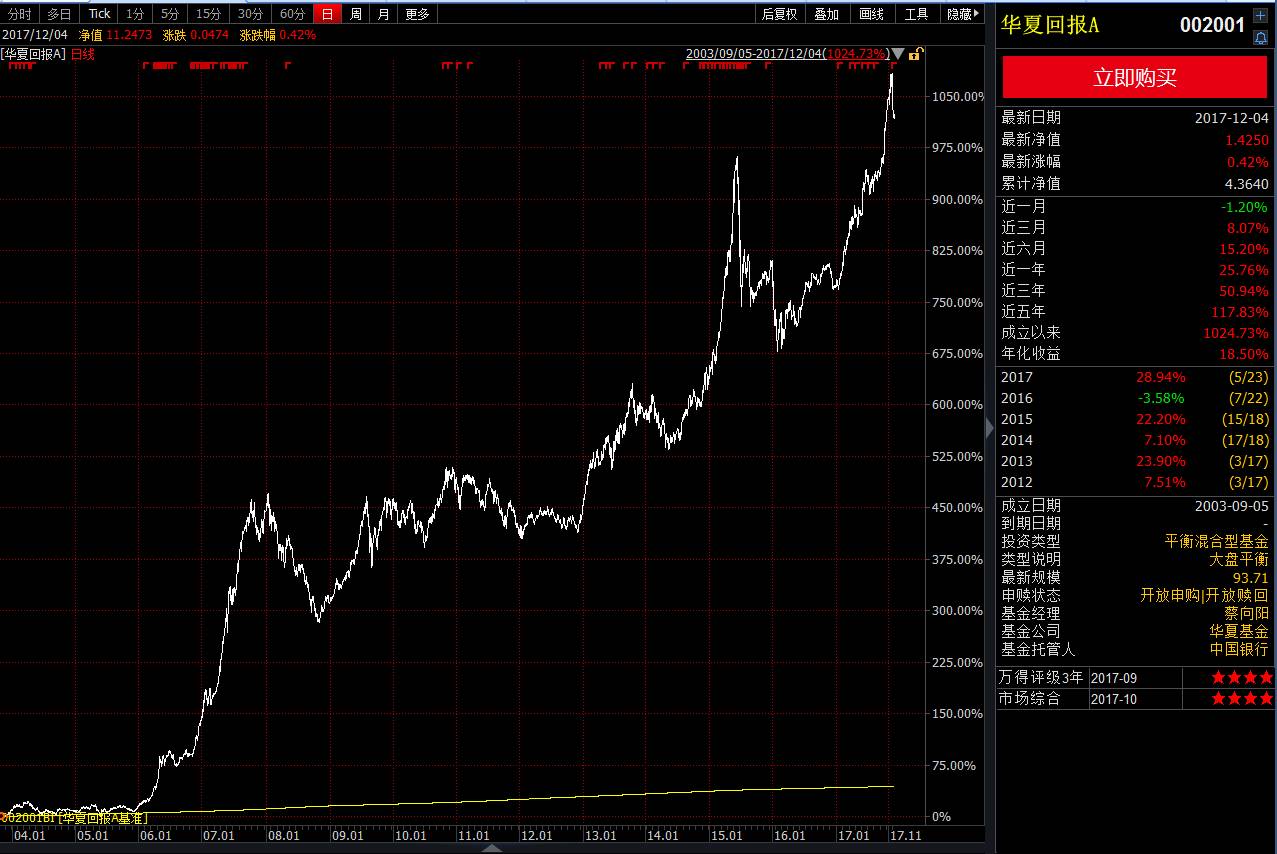This screenshot has height=854, width=1277.
Task: Click the 15.01 time axis label
Action: pyautogui.click(x=727, y=835)
